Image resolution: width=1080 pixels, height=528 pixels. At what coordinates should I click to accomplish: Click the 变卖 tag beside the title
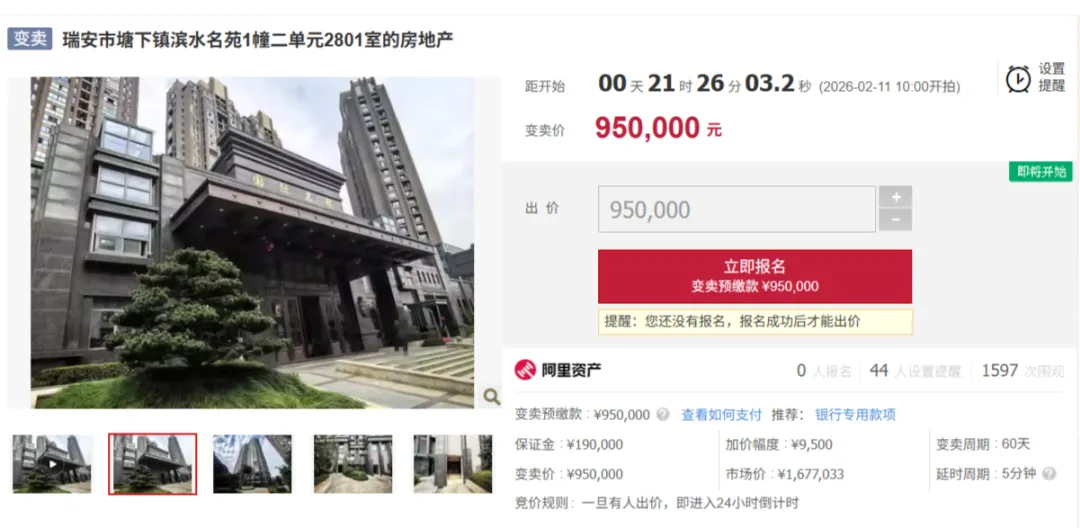point(30,39)
